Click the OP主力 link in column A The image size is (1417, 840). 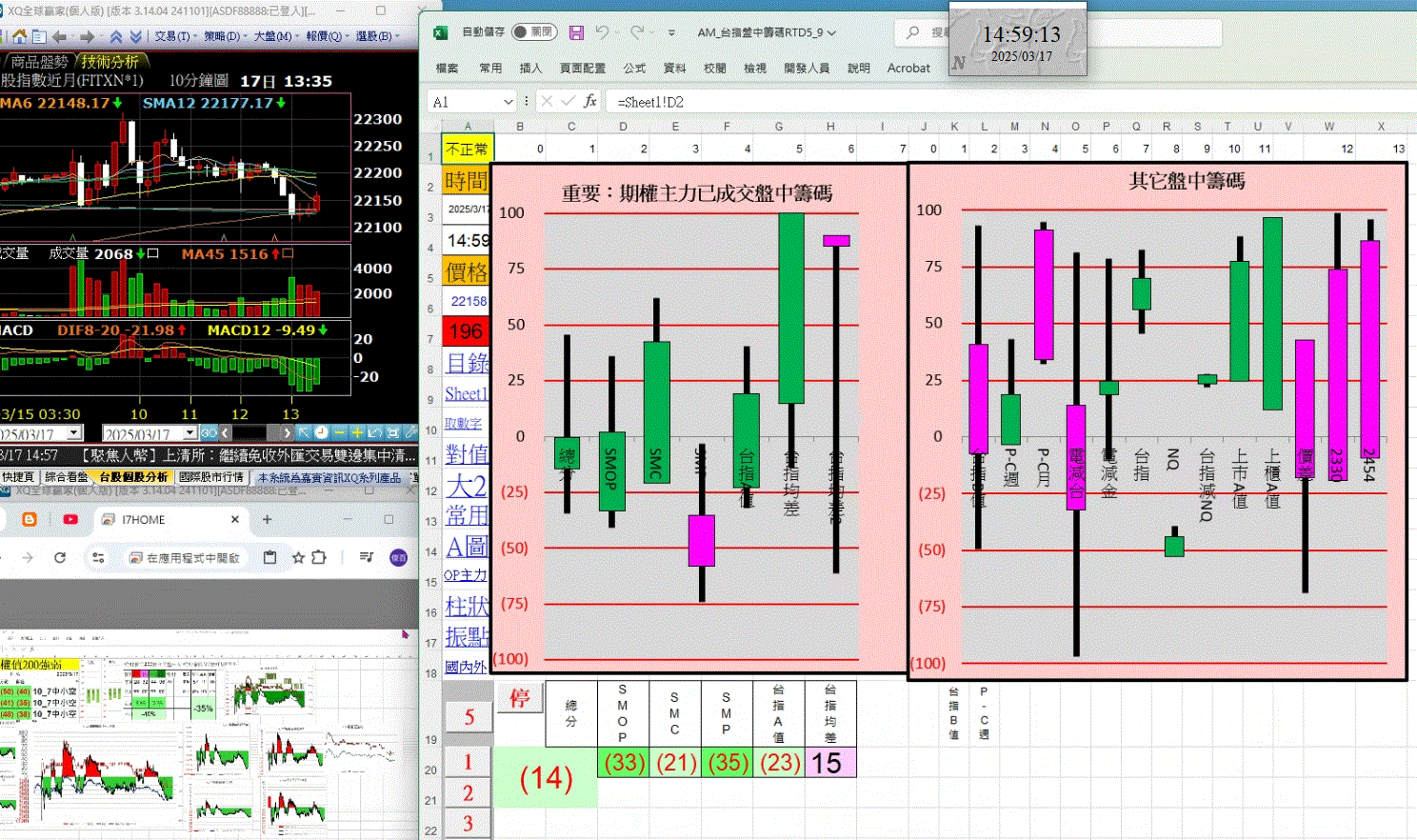click(465, 575)
